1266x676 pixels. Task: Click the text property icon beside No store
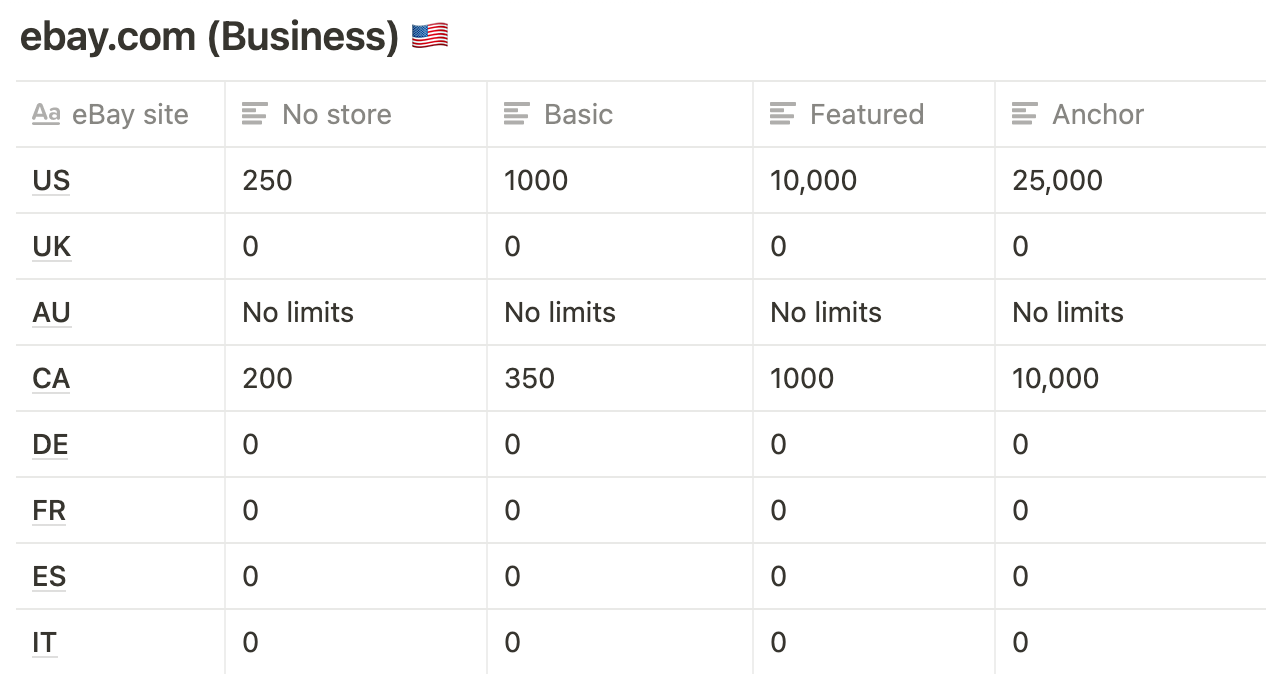pos(255,114)
